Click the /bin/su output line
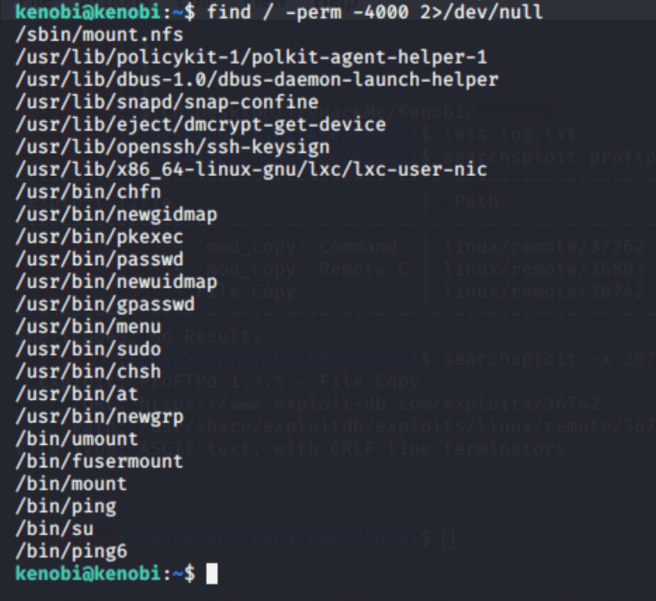The height and width of the screenshot is (601, 656). tap(54, 529)
